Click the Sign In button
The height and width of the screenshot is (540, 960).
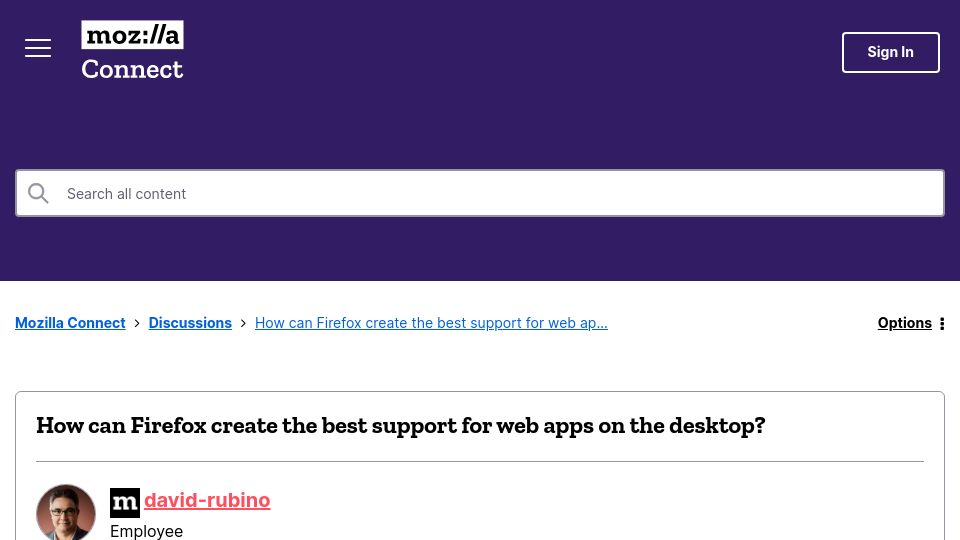890,53
